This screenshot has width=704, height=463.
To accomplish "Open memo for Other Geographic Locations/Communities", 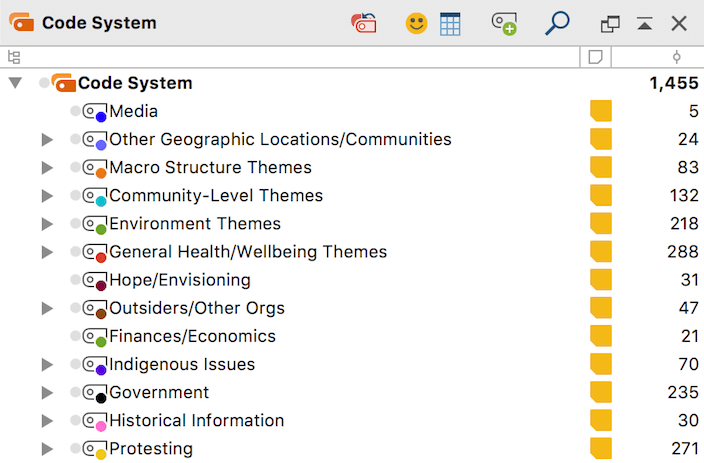I will (x=601, y=139).
